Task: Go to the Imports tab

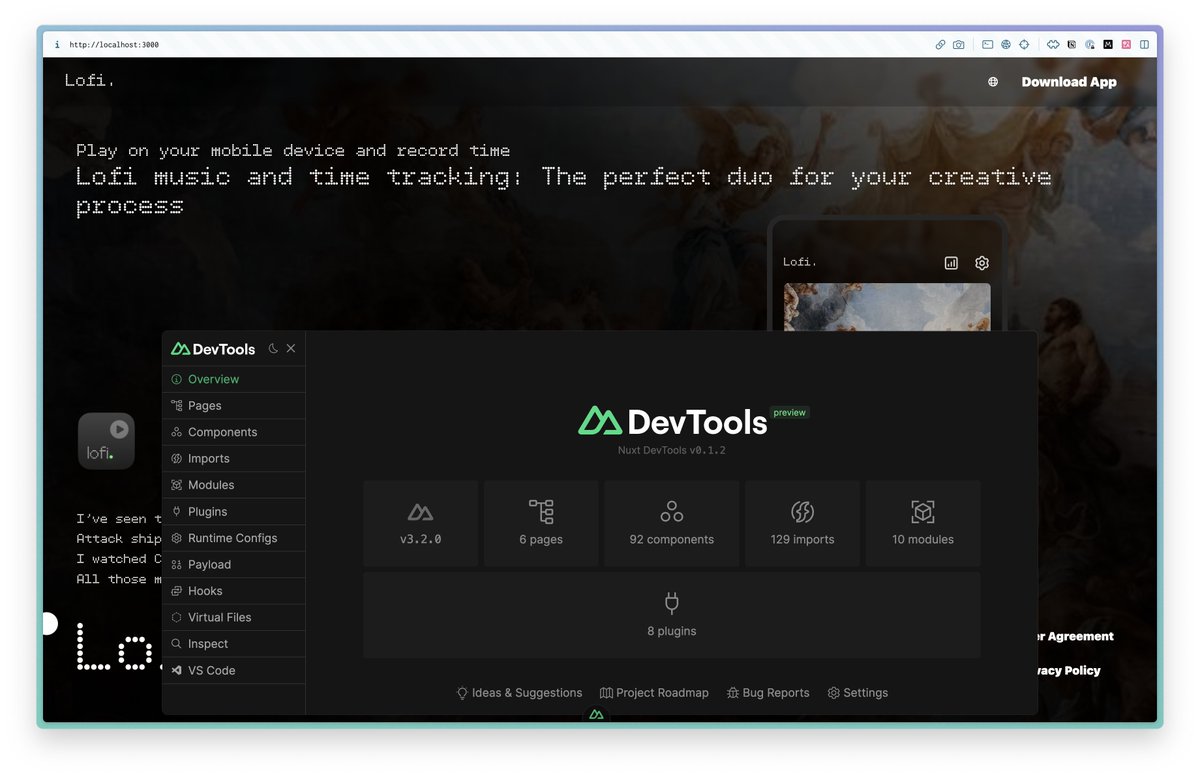Action: [234, 459]
